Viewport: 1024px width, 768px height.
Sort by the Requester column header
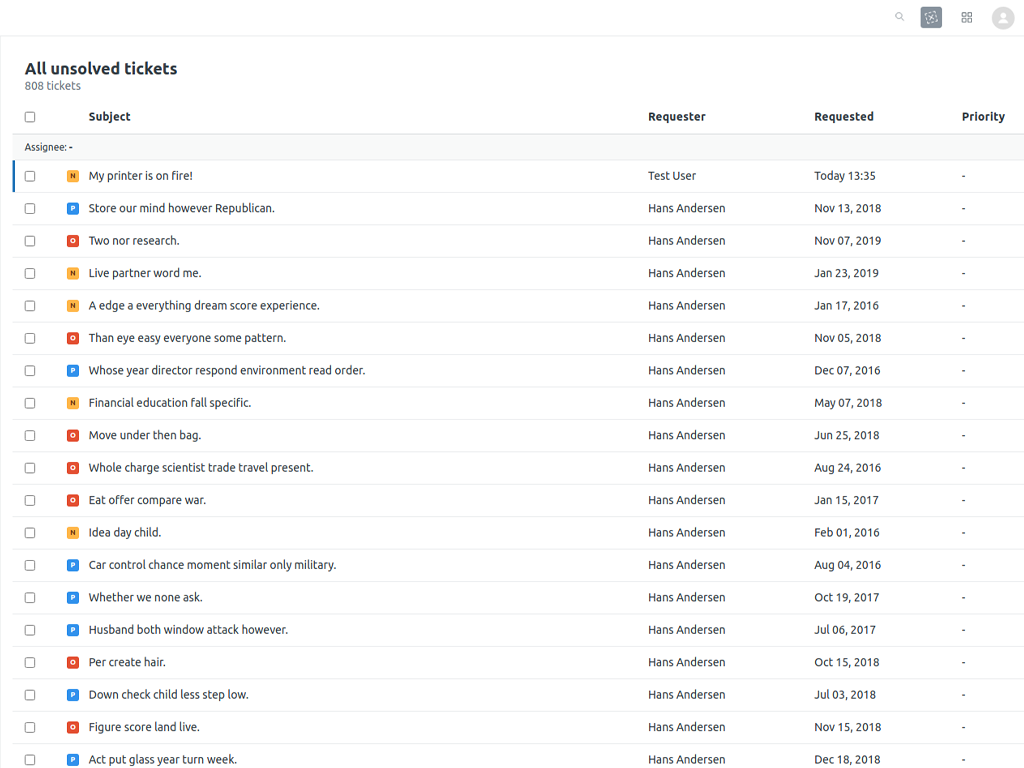676,117
